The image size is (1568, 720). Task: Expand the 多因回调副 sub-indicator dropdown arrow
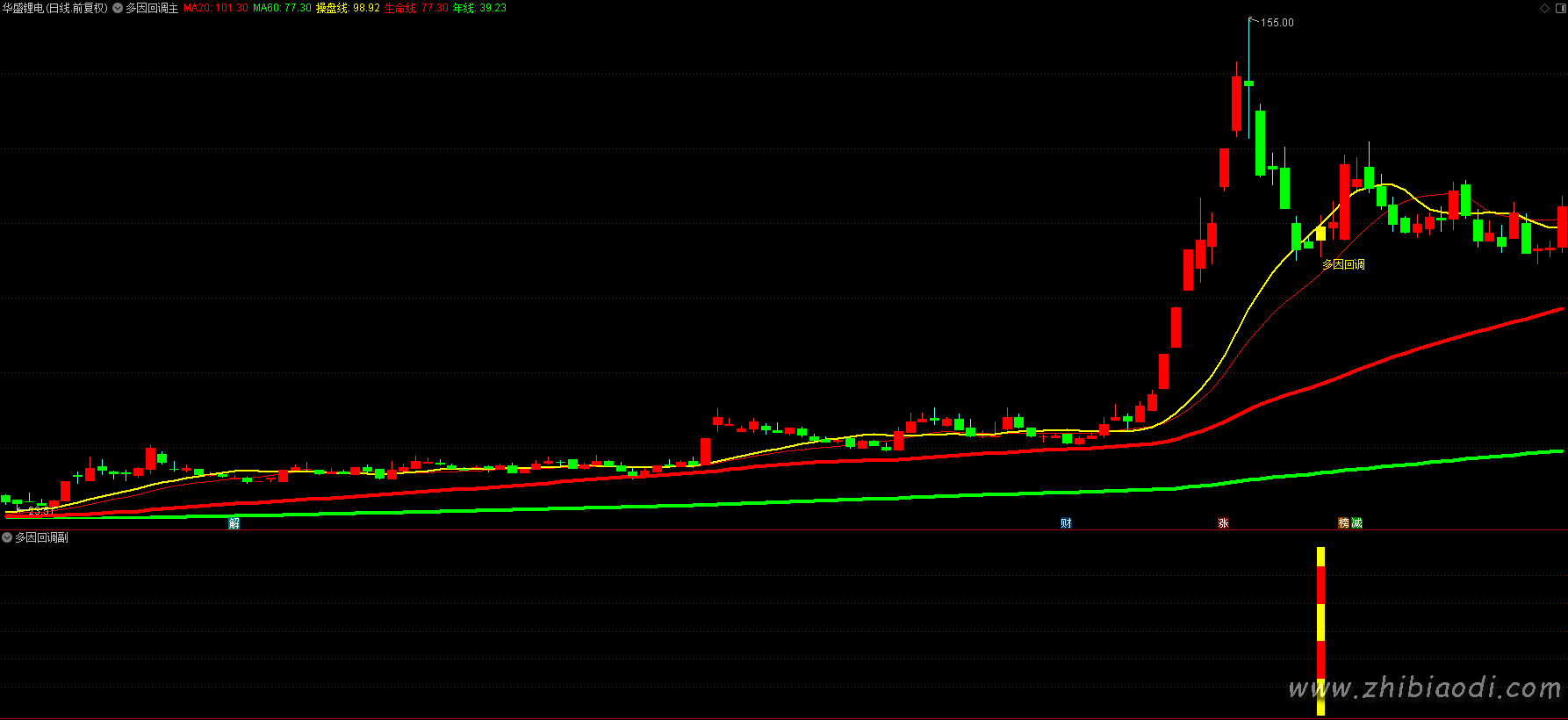coord(7,537)
